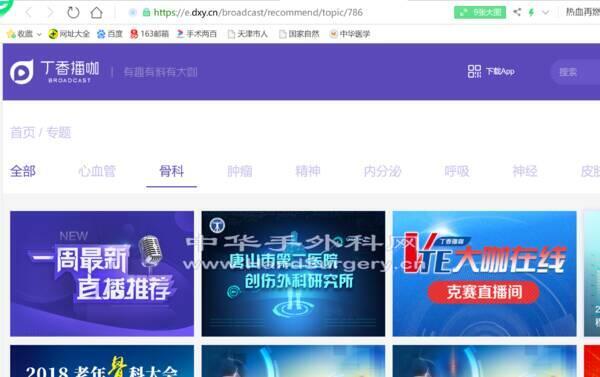Viewport: 600px width, 377px height.
Task: Open the 163邮箱 bookmark
Action: click(x=149, y=34)
